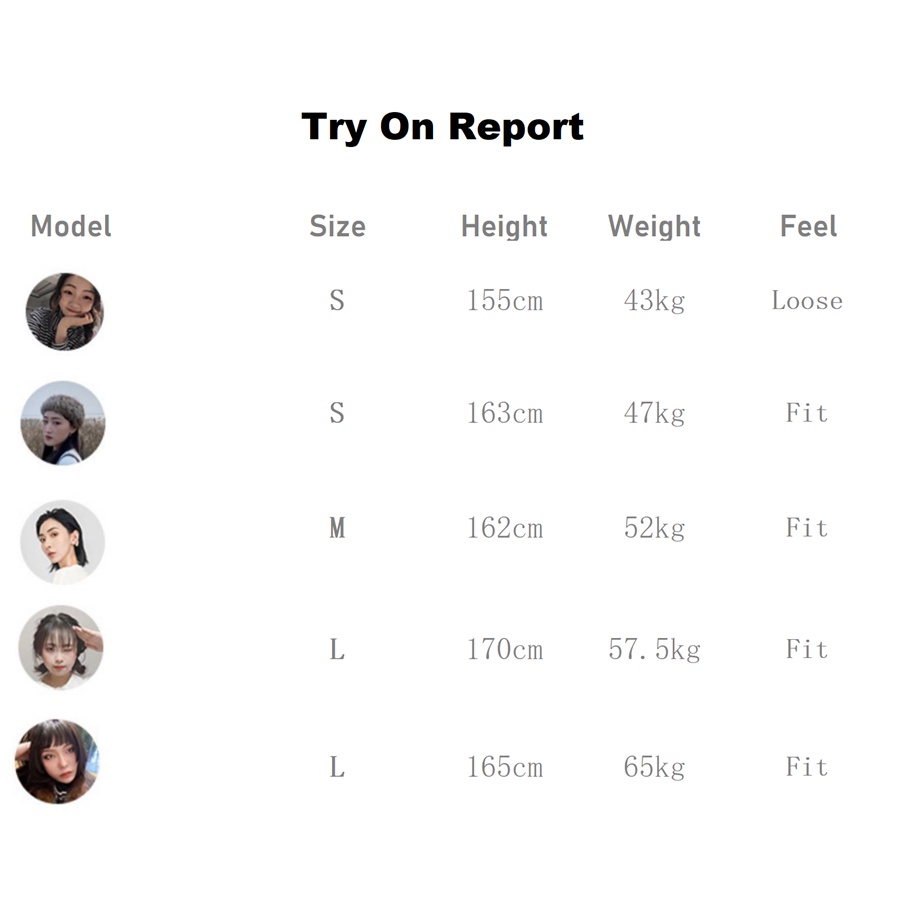Click the 170cm height cell
The height and width of the screenshot is (900, 900).
coord(504,650)
